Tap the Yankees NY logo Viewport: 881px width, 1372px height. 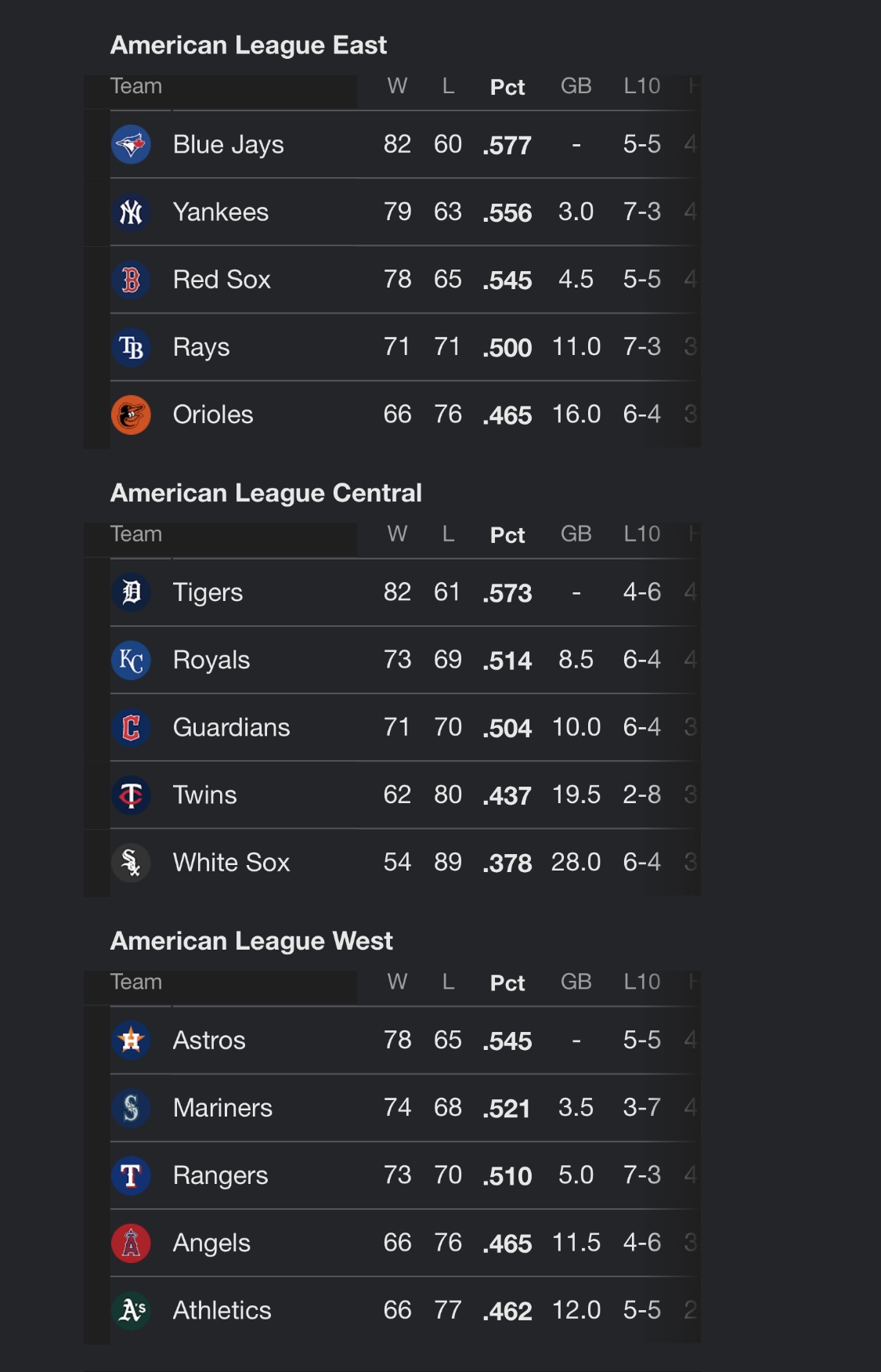pyautogui.click(x=131, y=212)
